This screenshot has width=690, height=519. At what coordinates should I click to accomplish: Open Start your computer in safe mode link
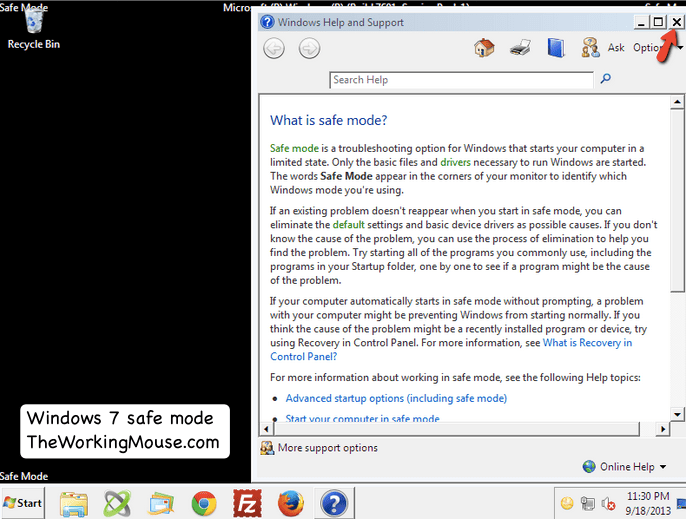362,418
